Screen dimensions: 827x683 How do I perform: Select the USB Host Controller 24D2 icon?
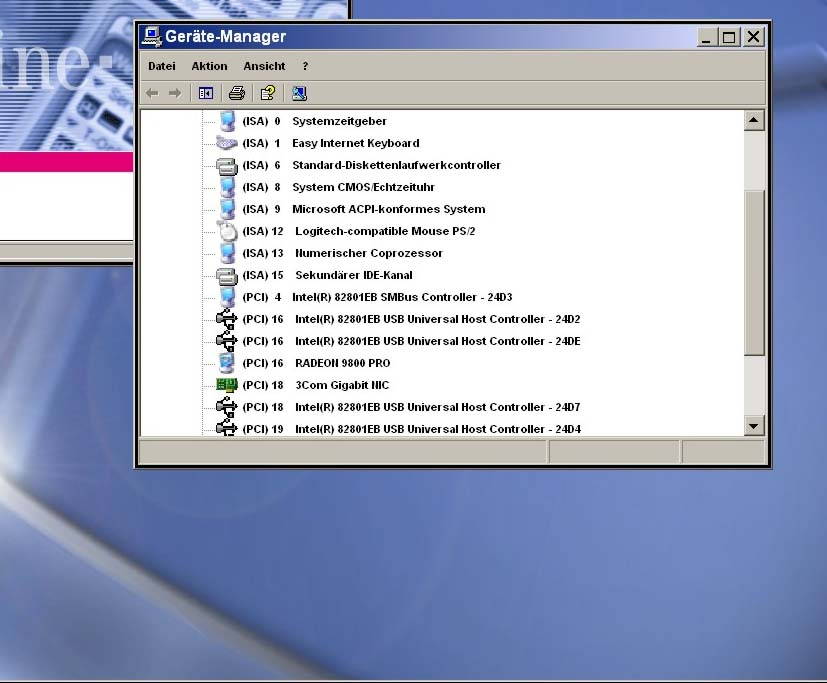[x=227, y=319]
